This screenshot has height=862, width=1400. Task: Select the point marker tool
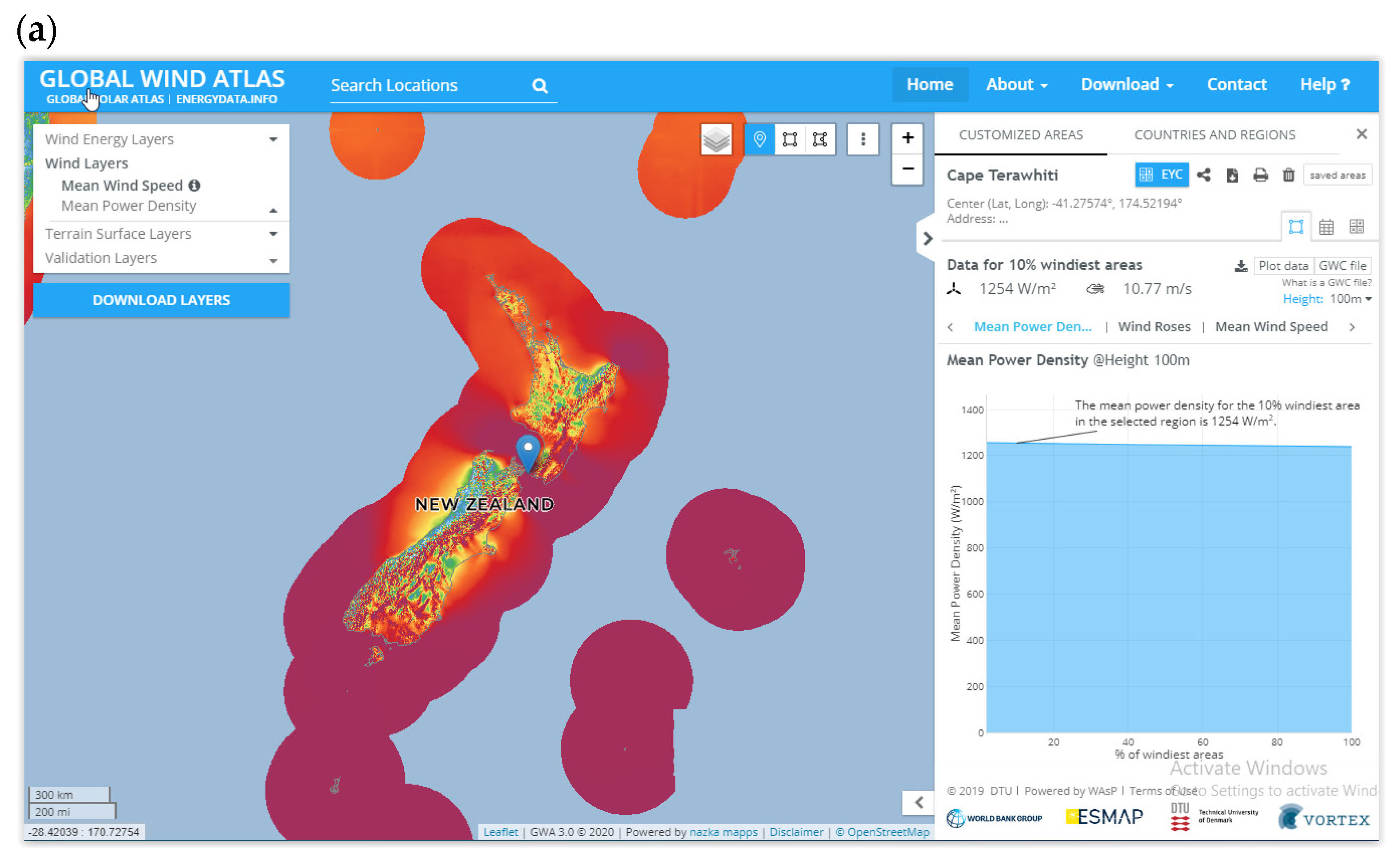pos(759,139)
